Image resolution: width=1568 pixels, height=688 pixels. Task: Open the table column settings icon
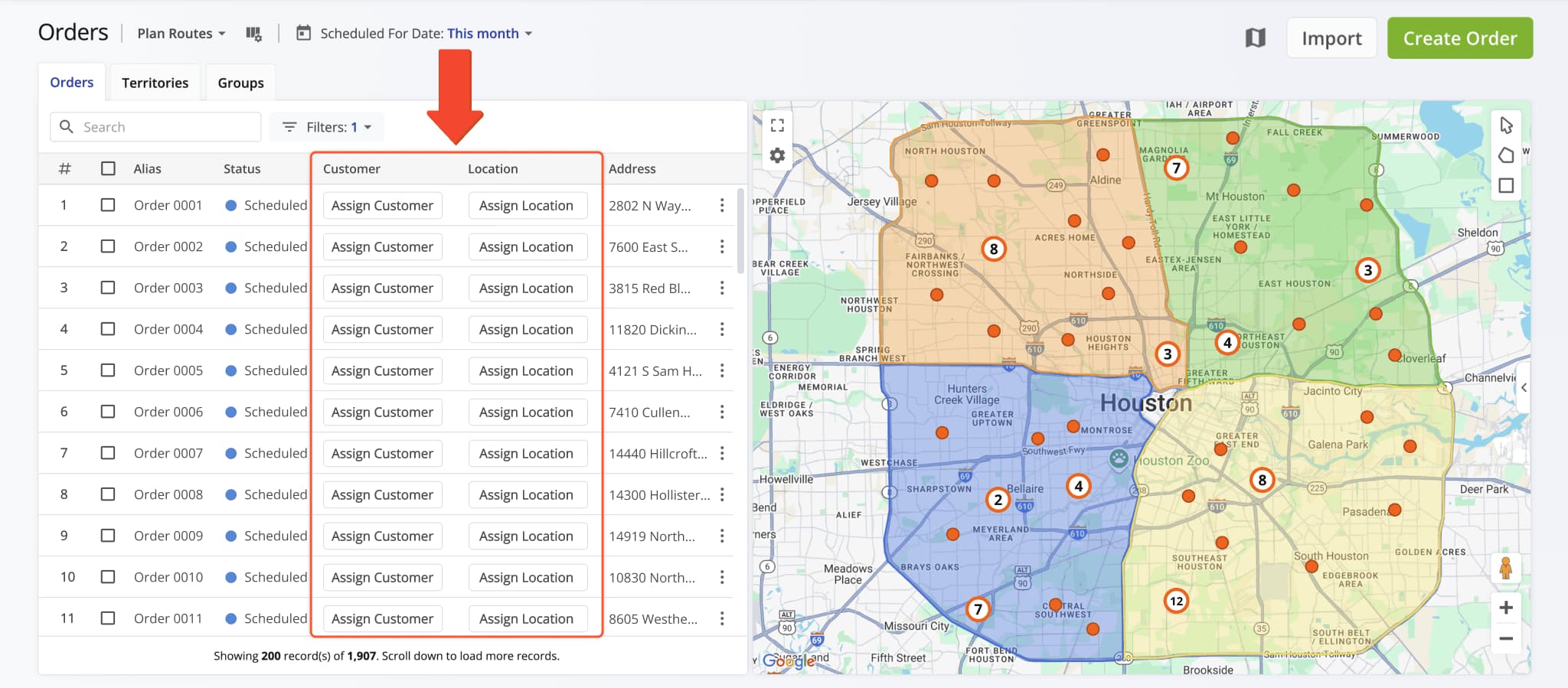[253, 34]
